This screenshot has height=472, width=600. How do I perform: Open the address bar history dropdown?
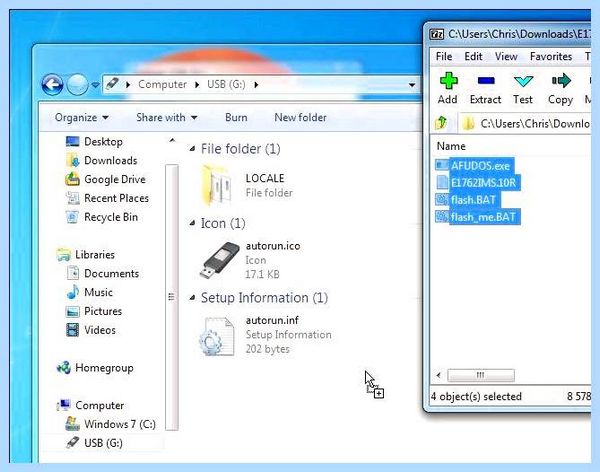coord(412,85)
